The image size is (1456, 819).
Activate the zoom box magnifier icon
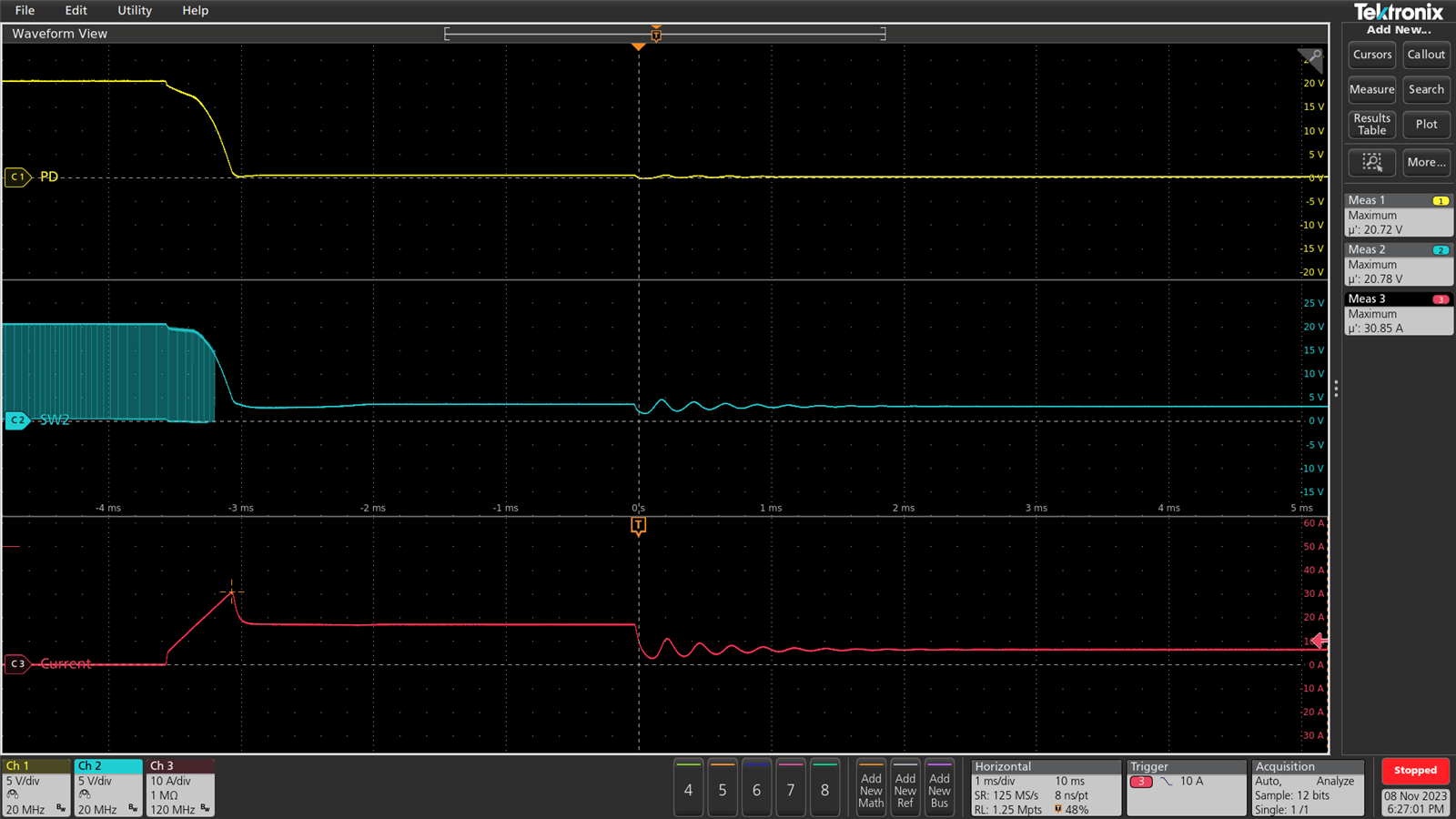pos(1372,162)
